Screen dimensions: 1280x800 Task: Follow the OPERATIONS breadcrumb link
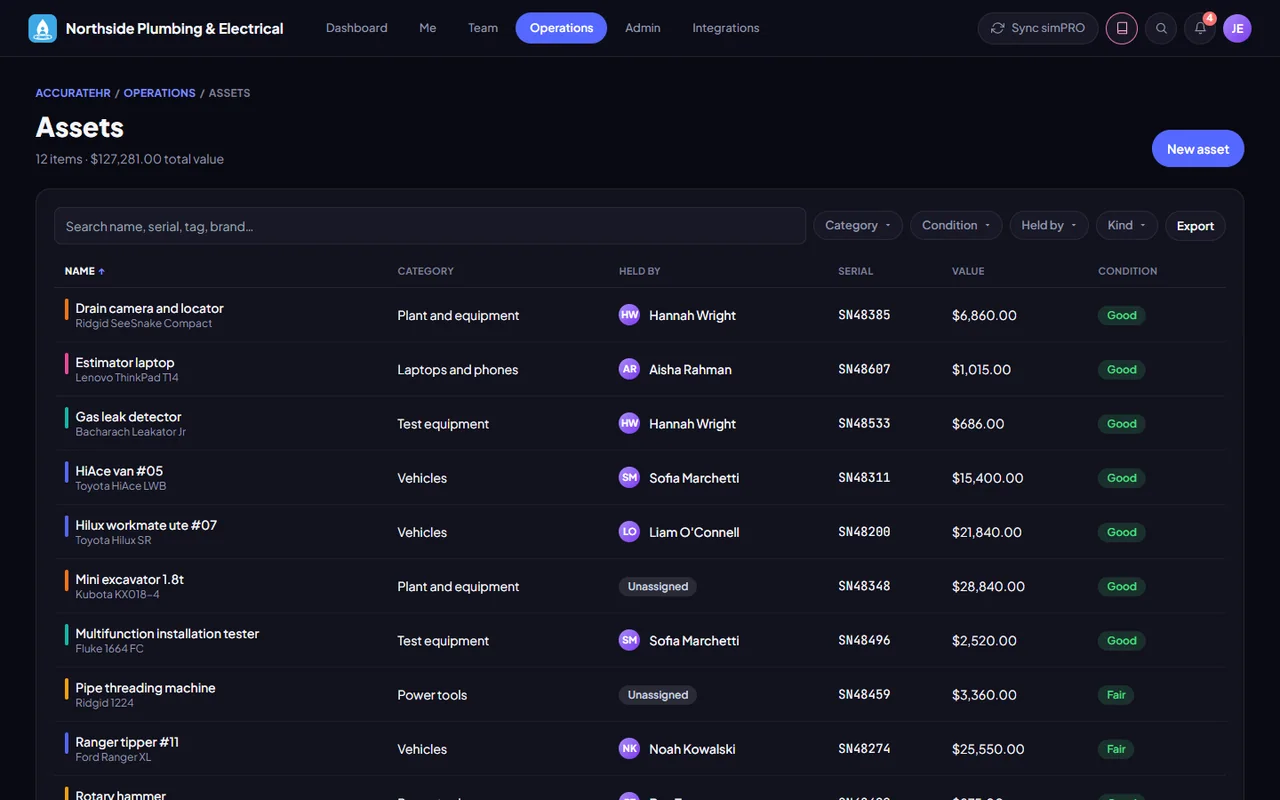pyautogui.click(x=160, y=93)
